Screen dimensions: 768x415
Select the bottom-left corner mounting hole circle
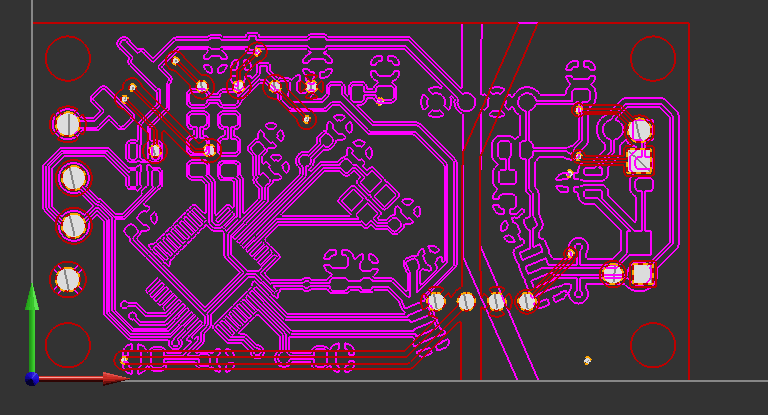click(x=69, y=344)
